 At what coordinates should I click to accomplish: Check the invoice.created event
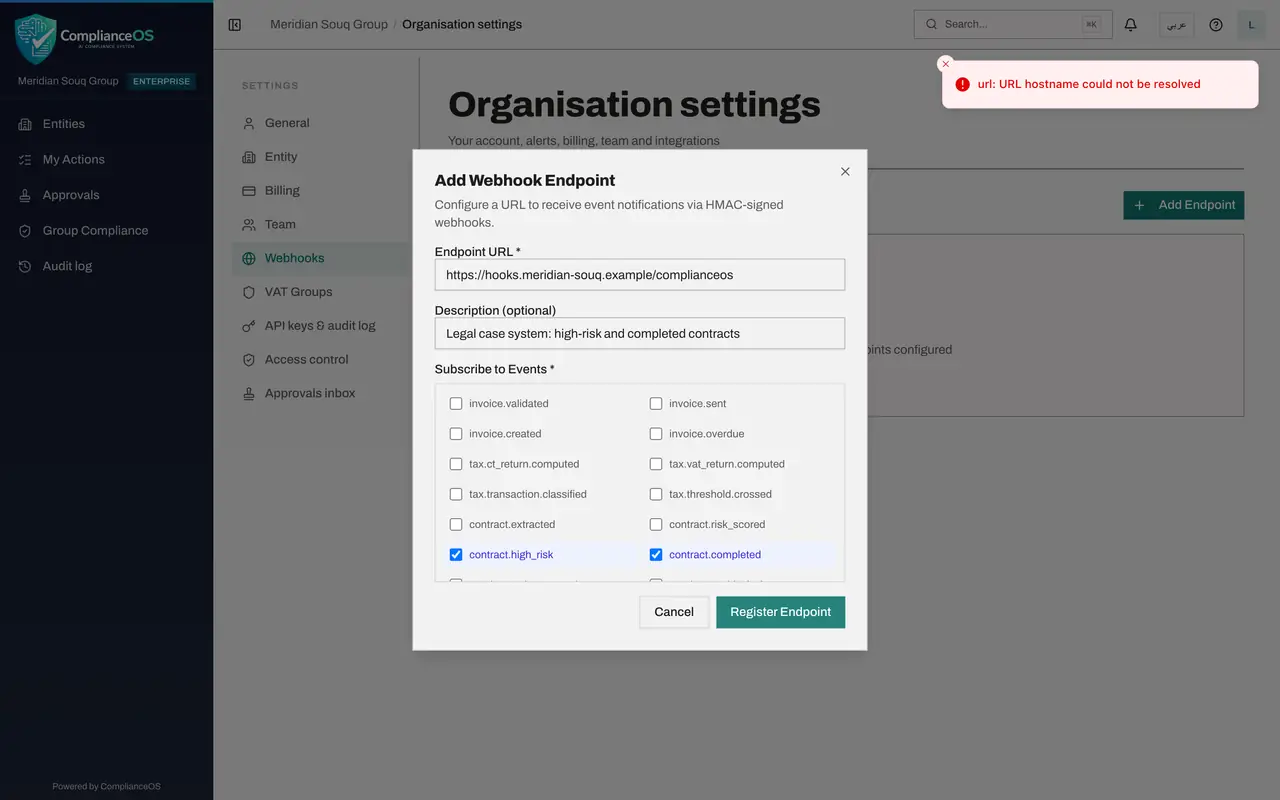pos(456,434)
